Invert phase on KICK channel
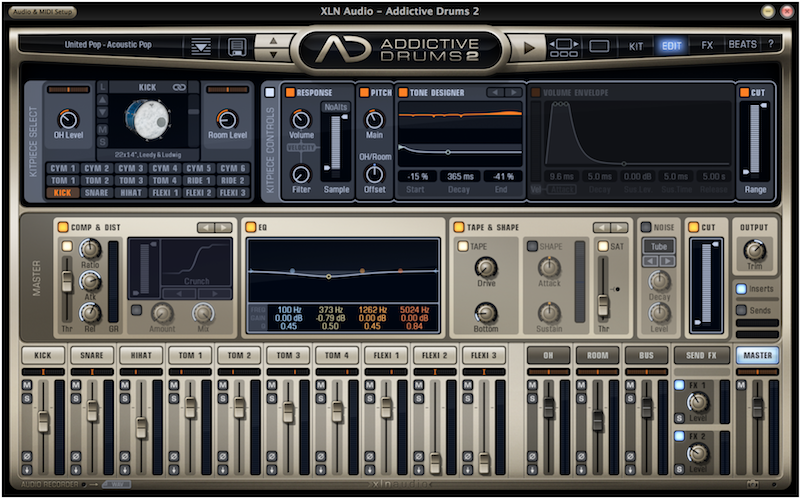 (x=27, y=456)
